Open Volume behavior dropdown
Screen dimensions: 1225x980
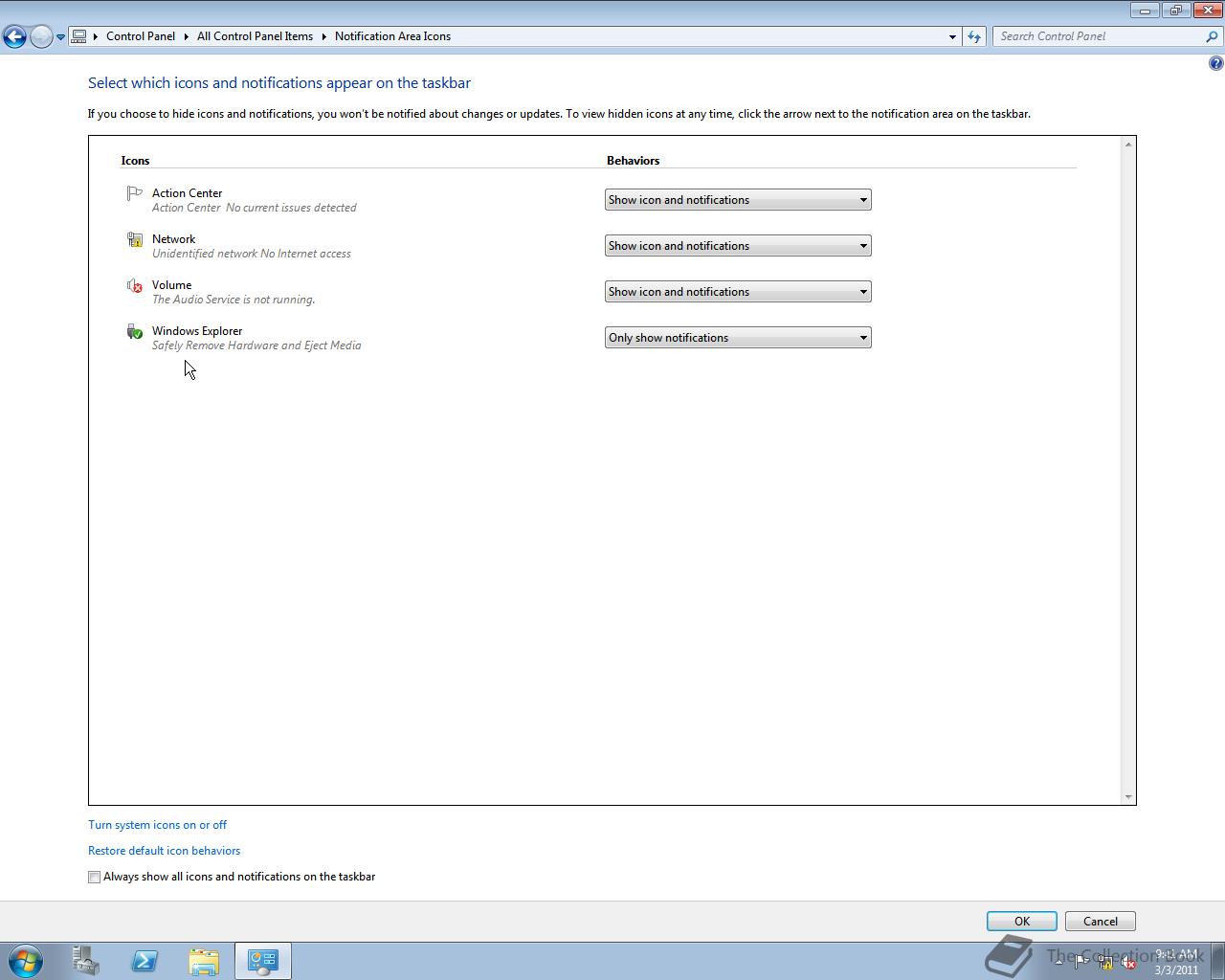(738, 292)
